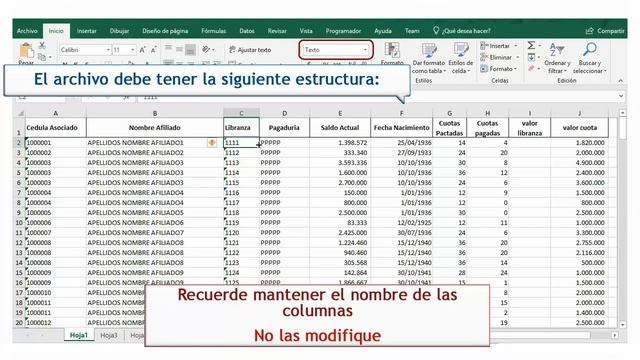Expand the Insertar dropdown arrow
Screen dimensions: 640x360
click(516, 46)
